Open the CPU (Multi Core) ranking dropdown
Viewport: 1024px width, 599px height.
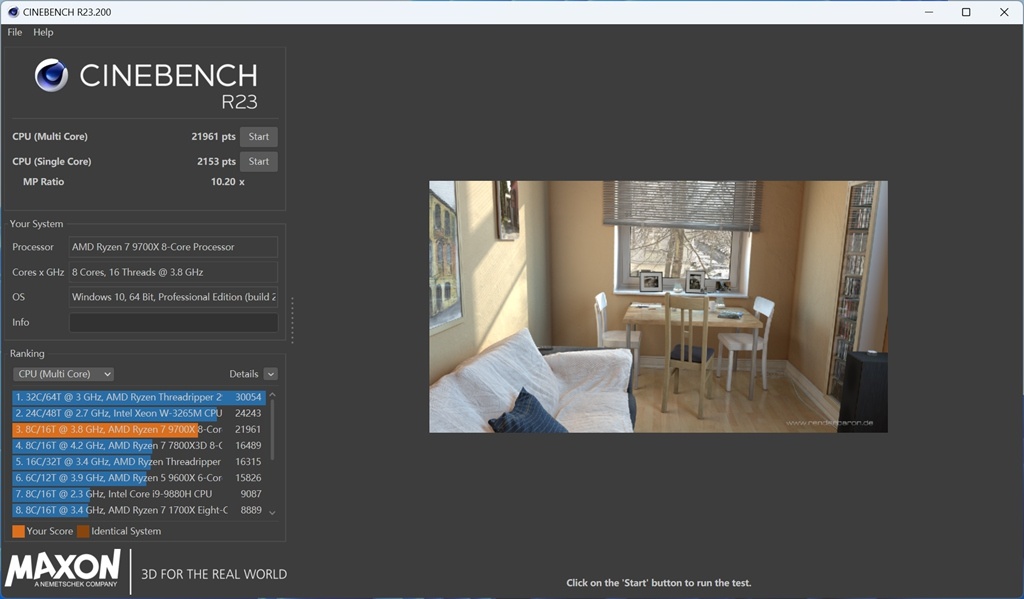point(63,374)
